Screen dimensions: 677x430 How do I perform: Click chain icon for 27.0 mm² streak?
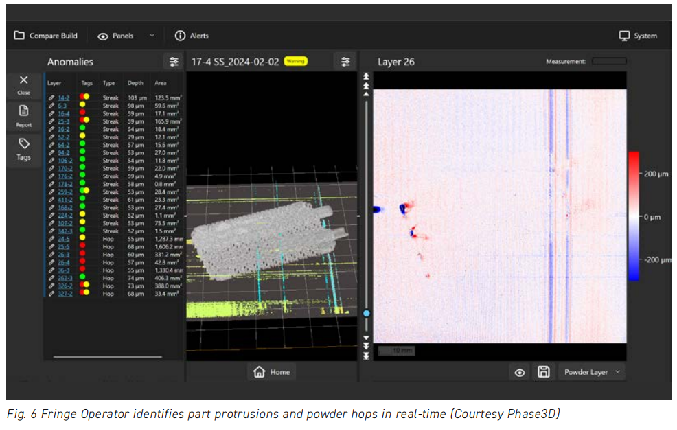tap(51, 153)
